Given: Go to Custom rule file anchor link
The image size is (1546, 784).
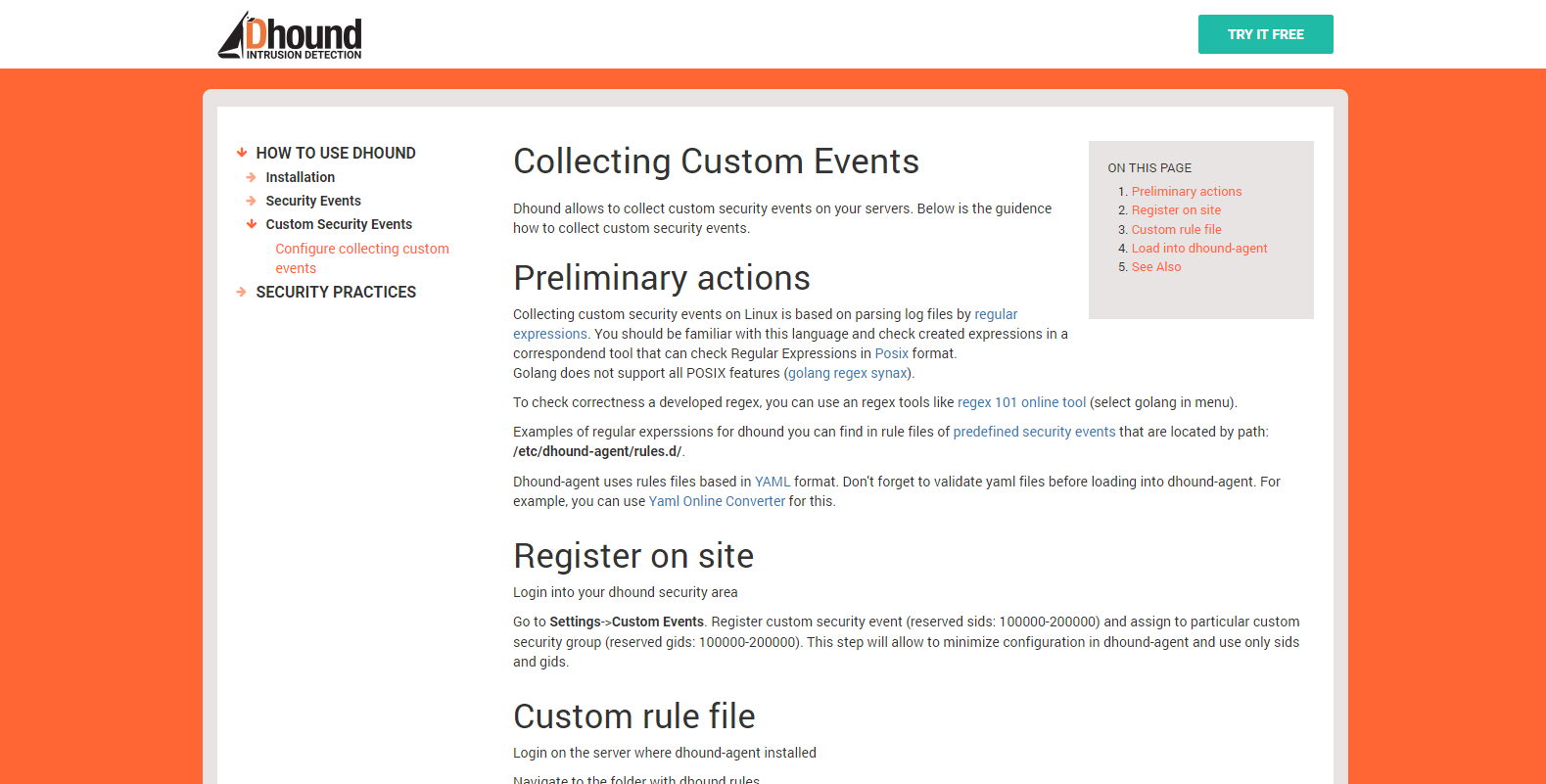Looking at the screenshot, I should coord(1176,230).
